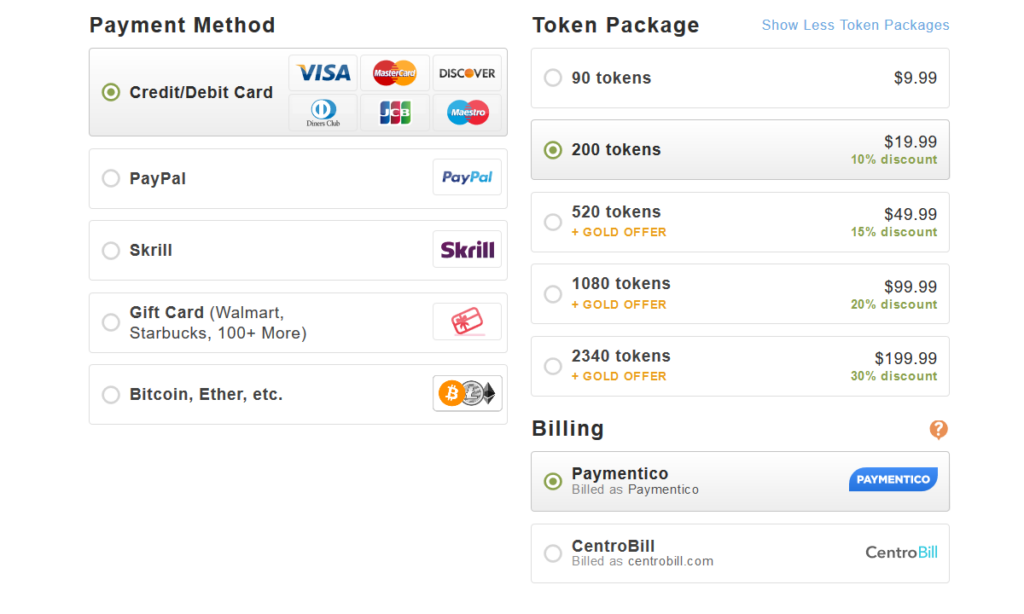Click the JCB card logo
This screenshot has height=614, width=1024.
[x=394, y=112]
